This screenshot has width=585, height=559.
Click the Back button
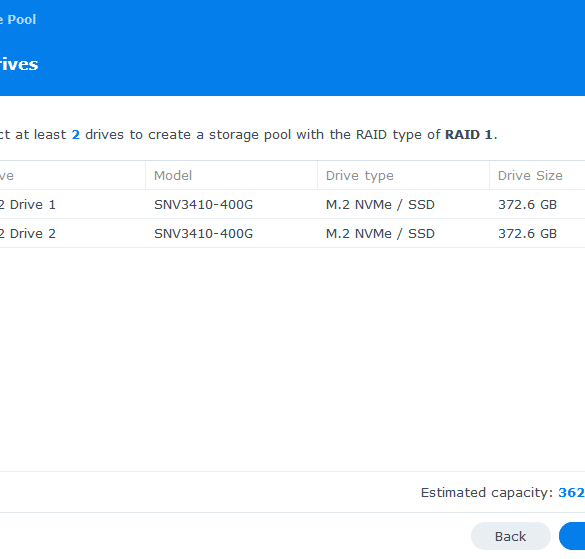(510, 536)
